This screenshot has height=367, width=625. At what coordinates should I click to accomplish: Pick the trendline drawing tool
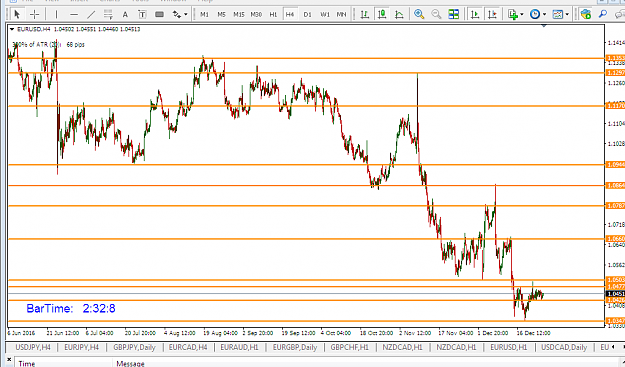tap(91, 14)
